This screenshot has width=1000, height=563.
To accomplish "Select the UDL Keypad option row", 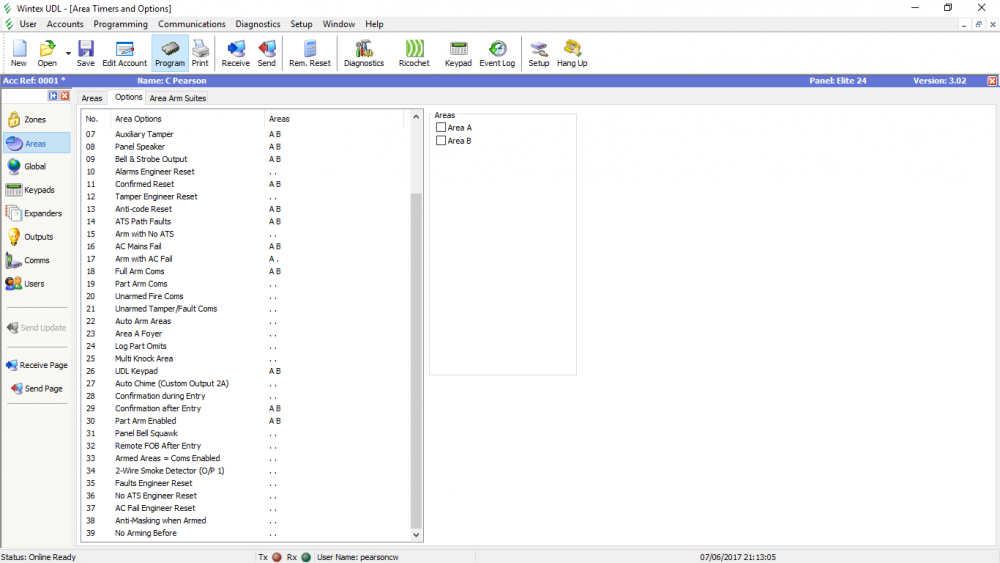I will pyautogui.click(x=136, y=371).
